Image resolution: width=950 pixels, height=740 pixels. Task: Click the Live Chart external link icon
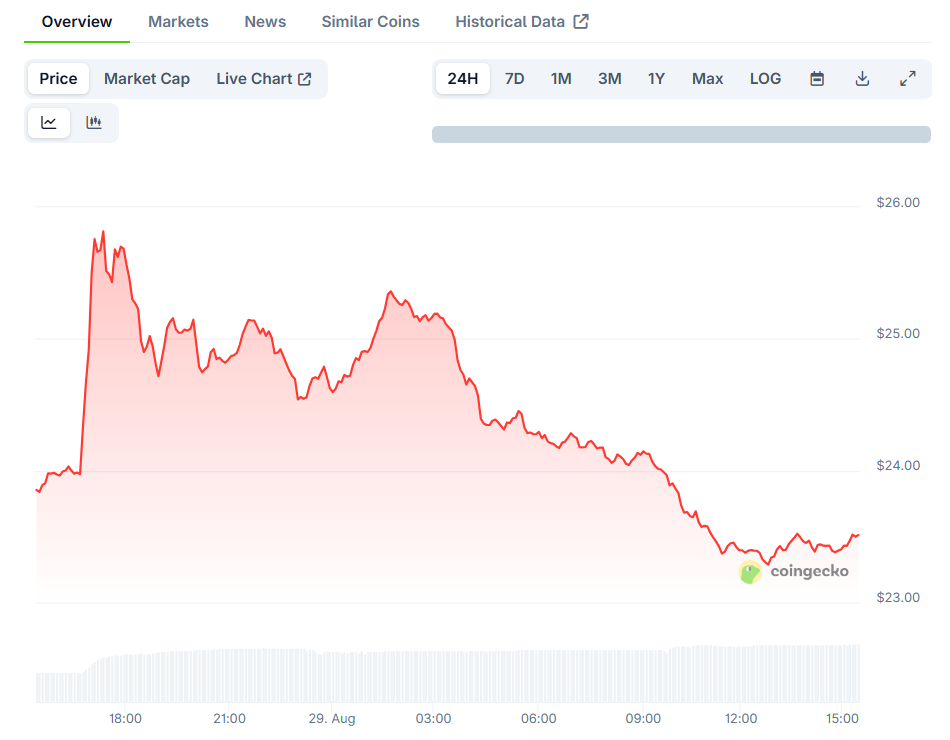305,79
